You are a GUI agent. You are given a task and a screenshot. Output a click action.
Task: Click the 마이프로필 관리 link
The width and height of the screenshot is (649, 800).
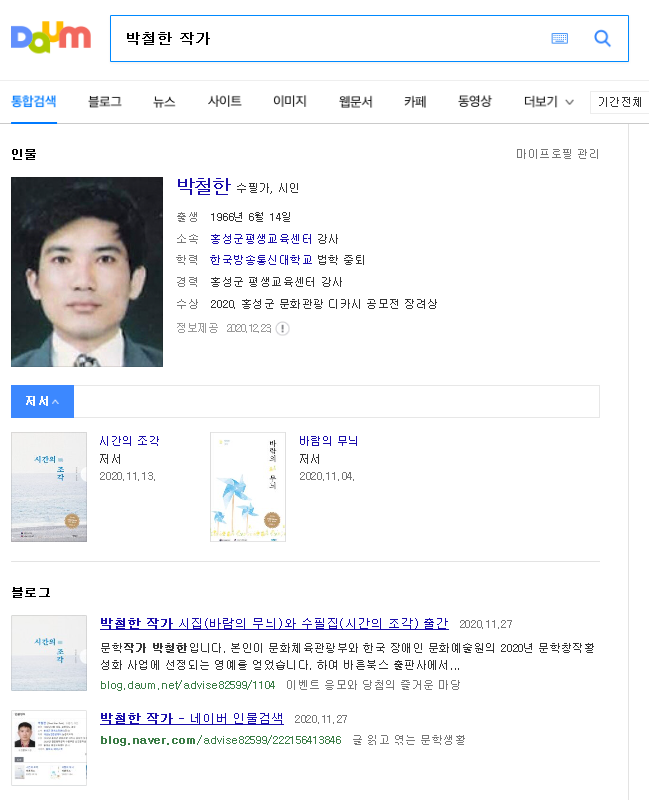point(557,154)
